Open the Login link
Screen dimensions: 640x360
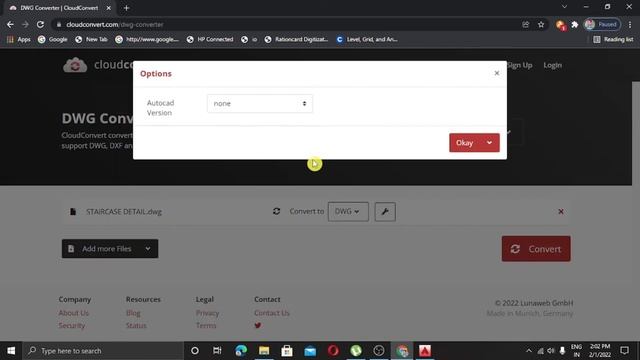pyautogui.click(x=552, y=65)
